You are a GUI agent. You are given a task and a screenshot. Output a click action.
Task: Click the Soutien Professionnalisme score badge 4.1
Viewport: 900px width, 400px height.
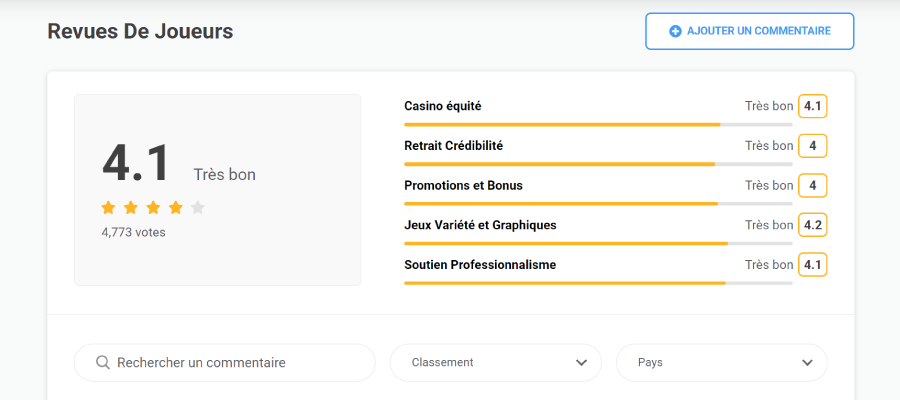[812, 265]
